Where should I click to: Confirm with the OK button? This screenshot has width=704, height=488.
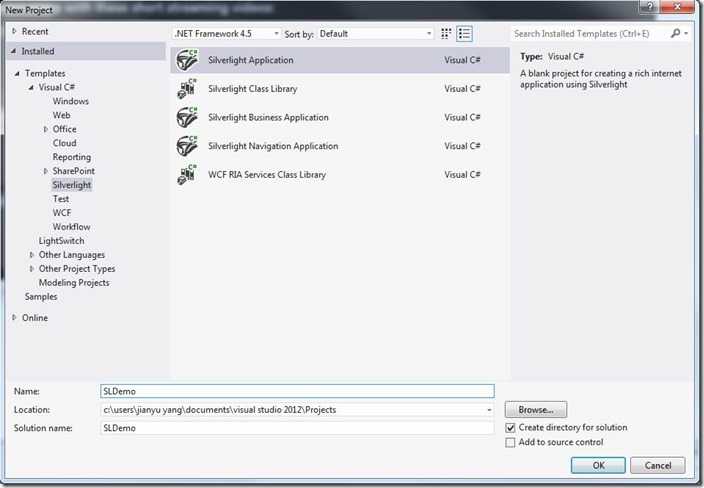(x=598, y=465)
